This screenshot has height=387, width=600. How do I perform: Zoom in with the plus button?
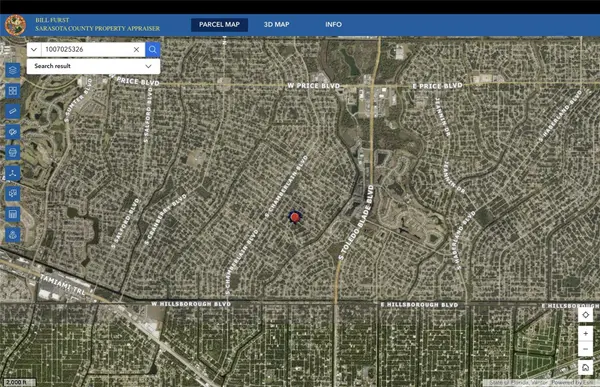[585, 334]
